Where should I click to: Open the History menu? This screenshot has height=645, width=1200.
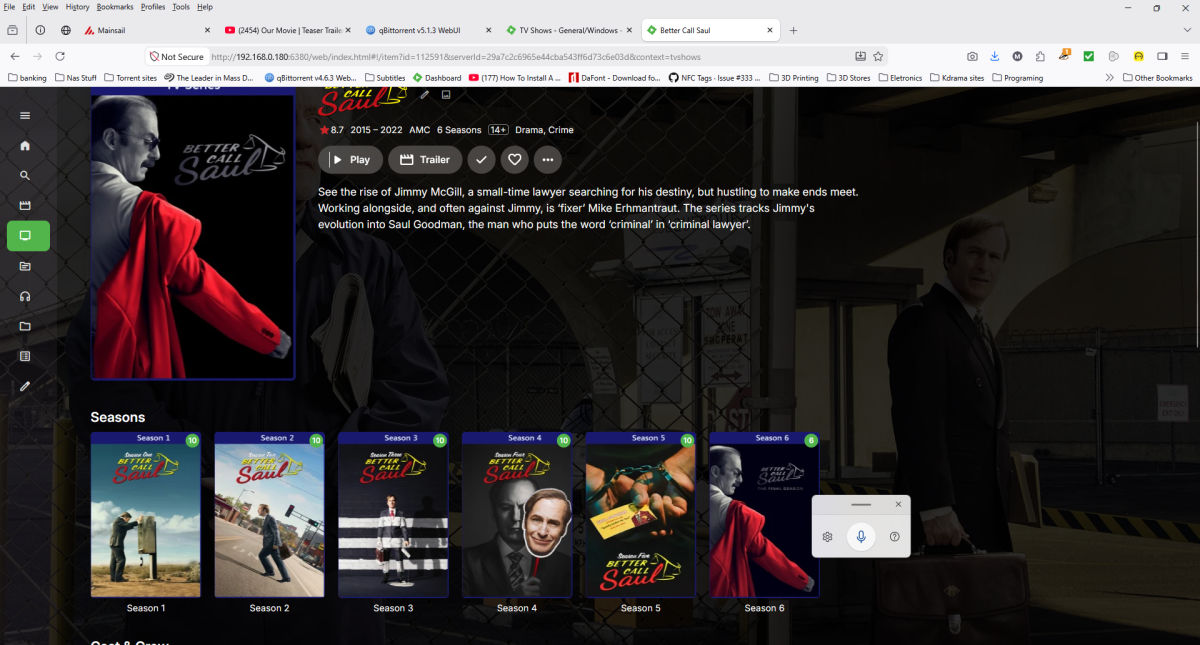click(77, 7)
